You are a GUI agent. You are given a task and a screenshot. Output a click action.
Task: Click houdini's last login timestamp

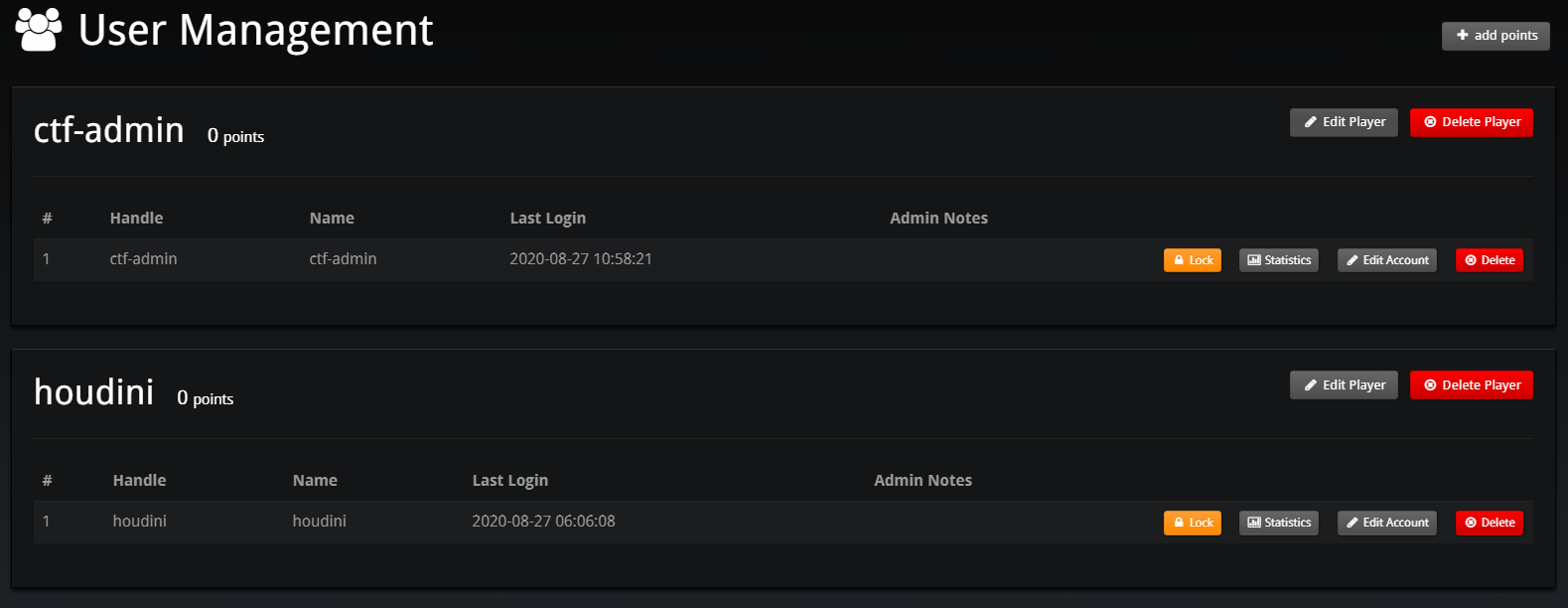[543, 521]
